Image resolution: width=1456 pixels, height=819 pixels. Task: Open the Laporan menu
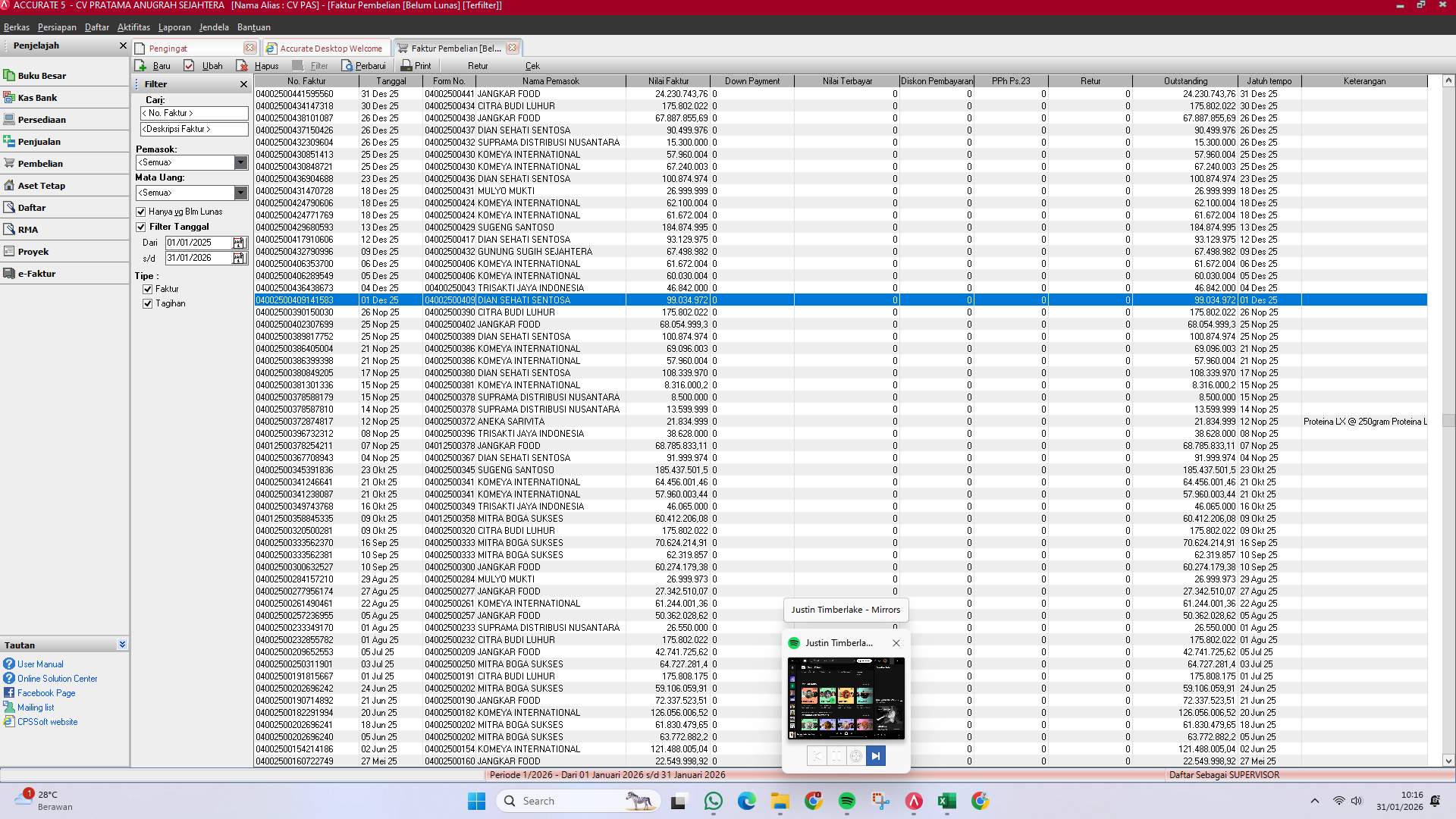[x=174, y=27]
